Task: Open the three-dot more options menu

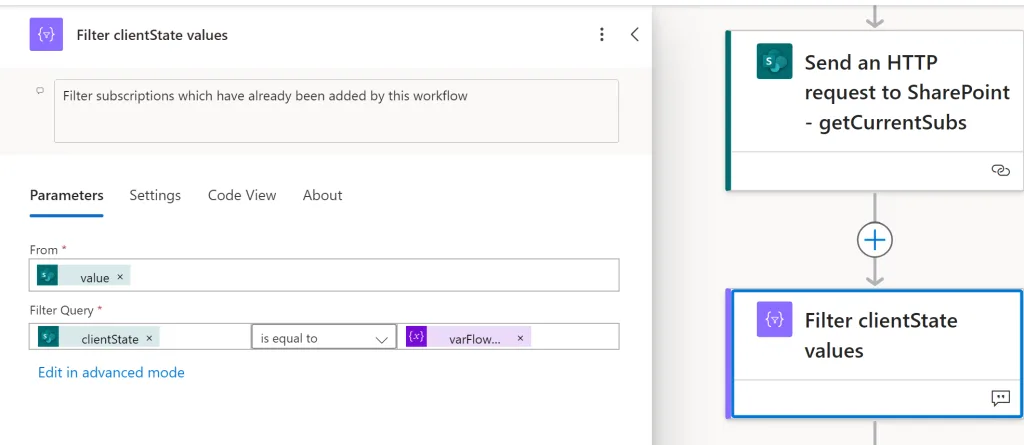Action: [602, 35]
